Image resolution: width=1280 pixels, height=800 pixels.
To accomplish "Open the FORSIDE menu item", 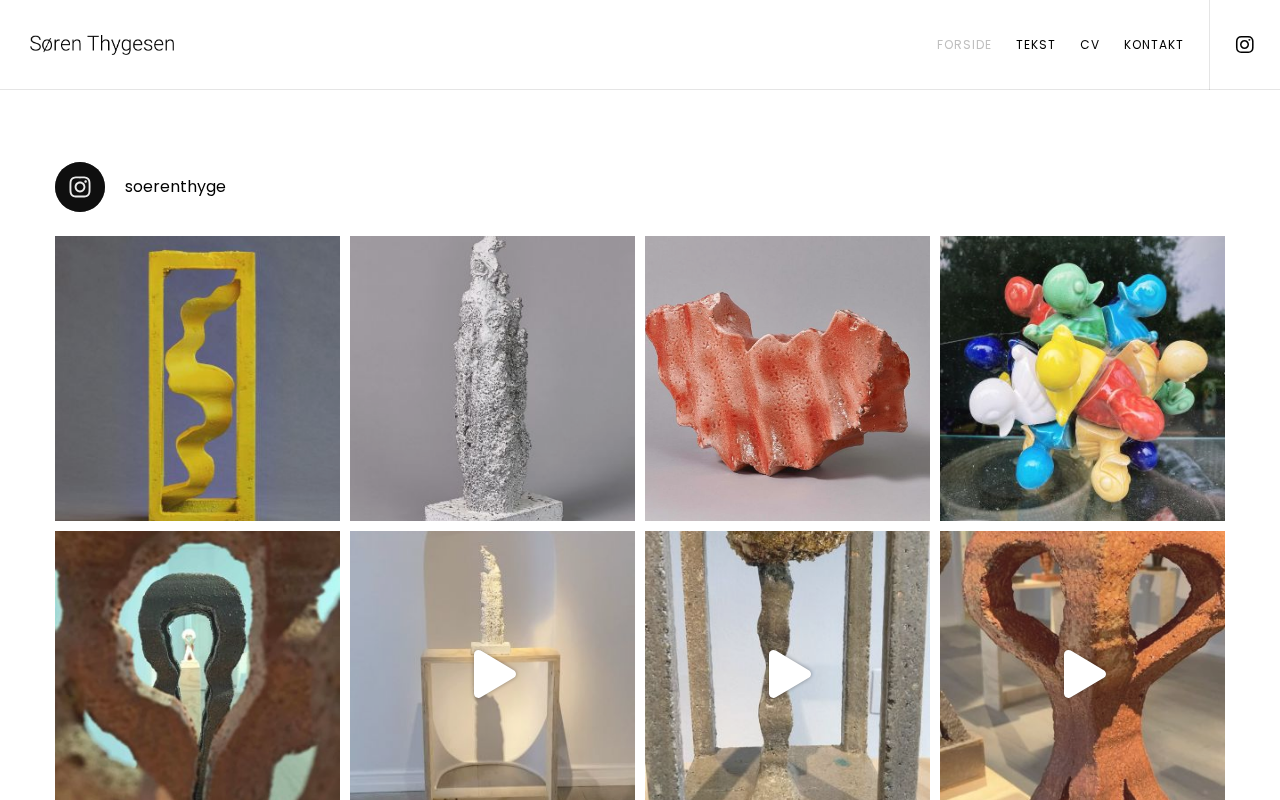I will (x=964, y=45).
